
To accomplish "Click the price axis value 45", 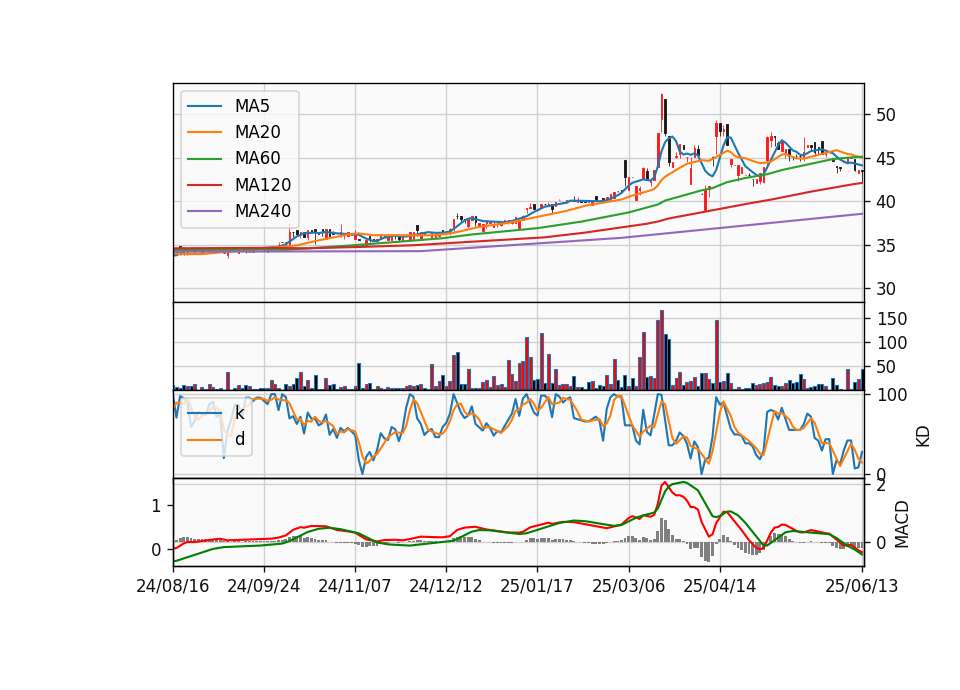I will (886, 159).
